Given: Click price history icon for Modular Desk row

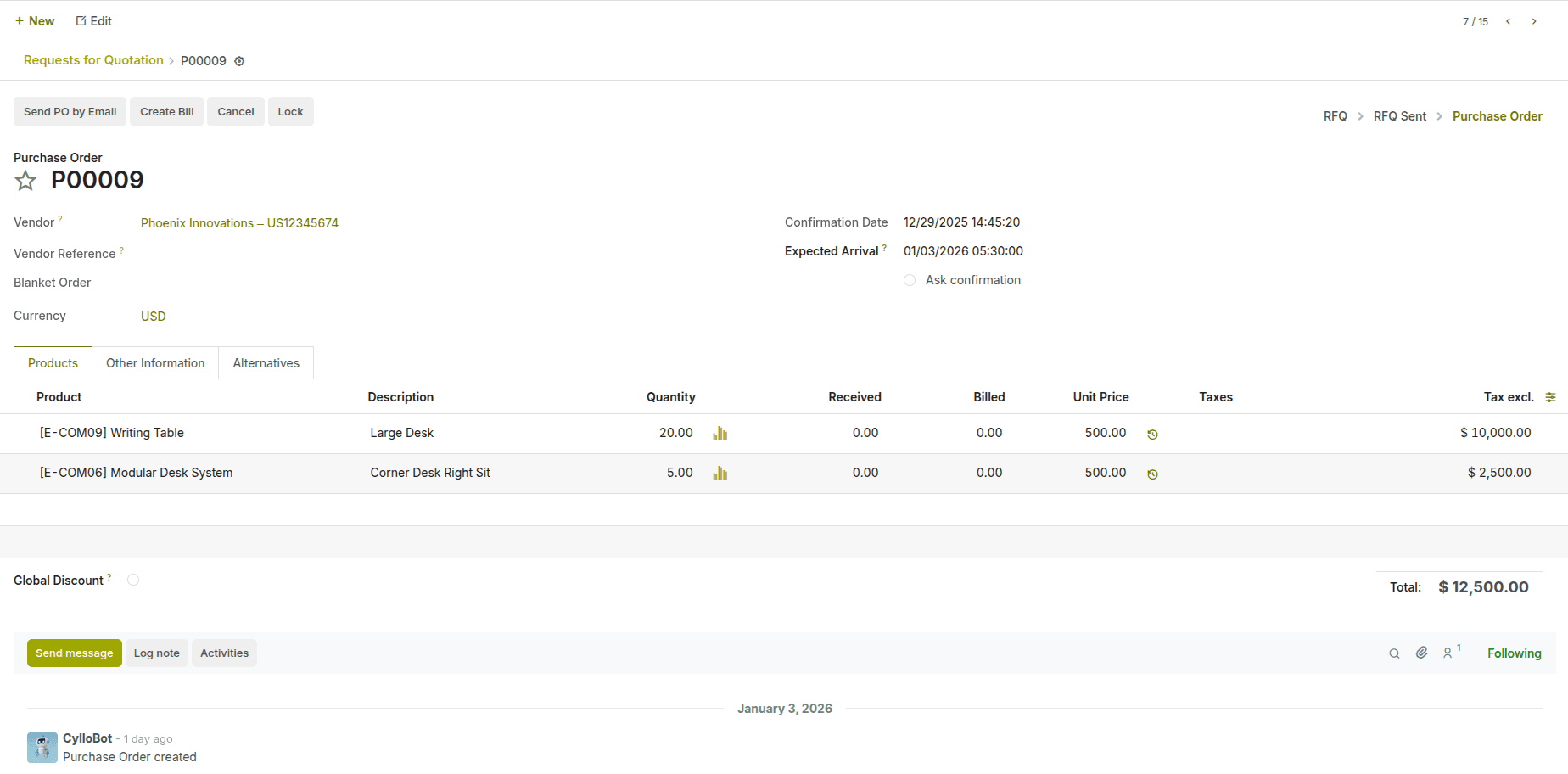Looking at the screenshot, I should [x=1152, y=474].
